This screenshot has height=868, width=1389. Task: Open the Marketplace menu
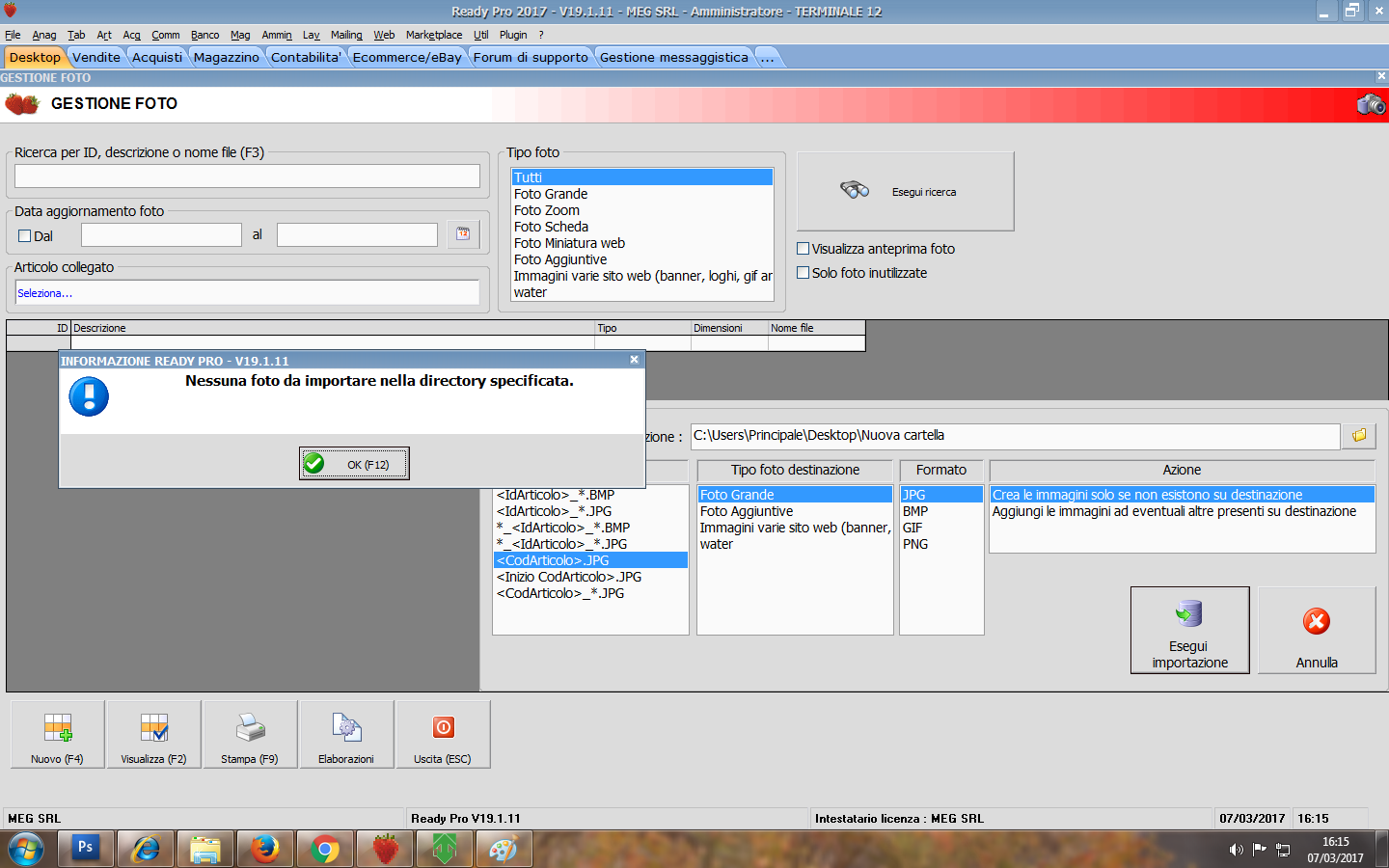[x=434, y=35]
